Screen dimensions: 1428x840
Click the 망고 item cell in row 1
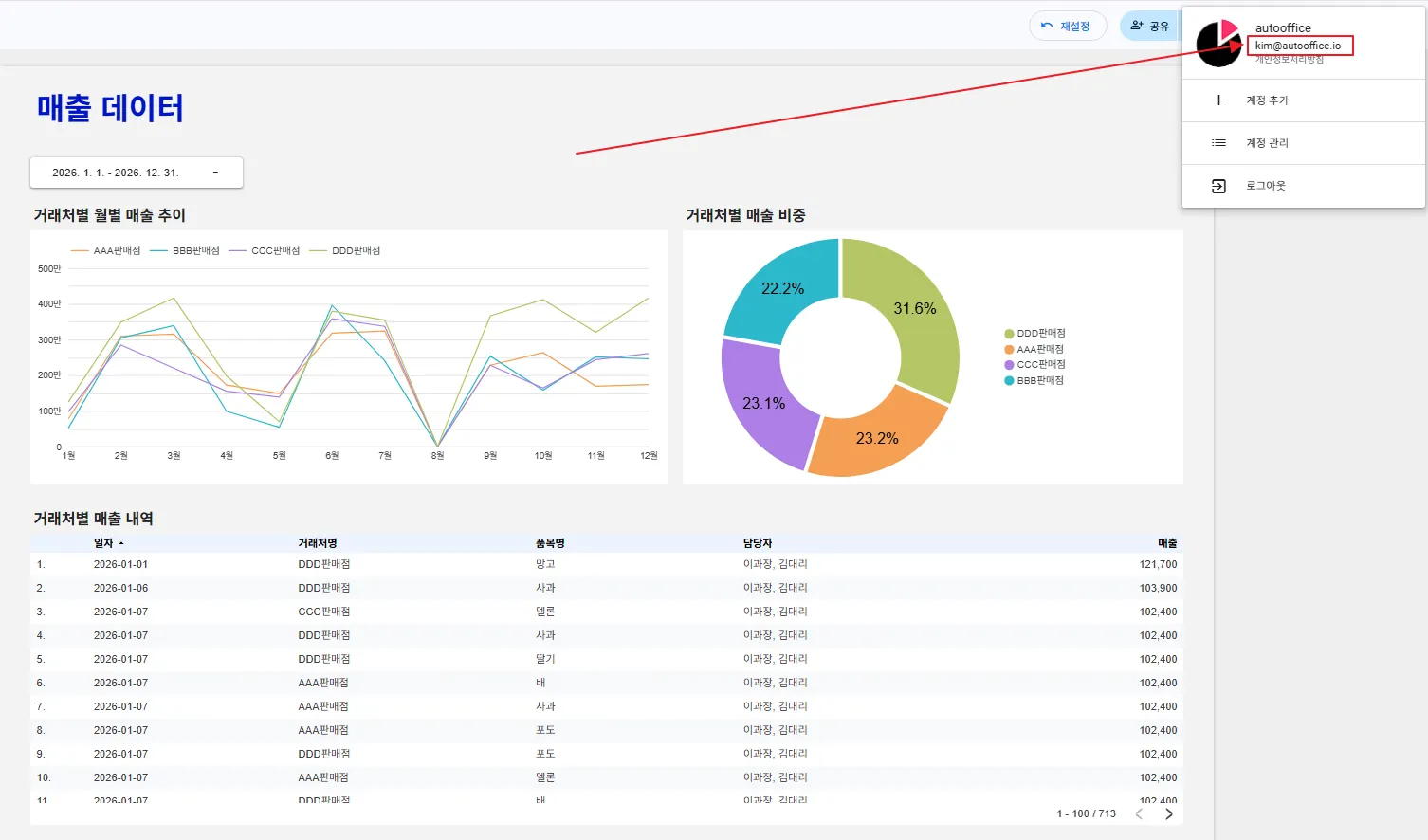tap(545, 564)
